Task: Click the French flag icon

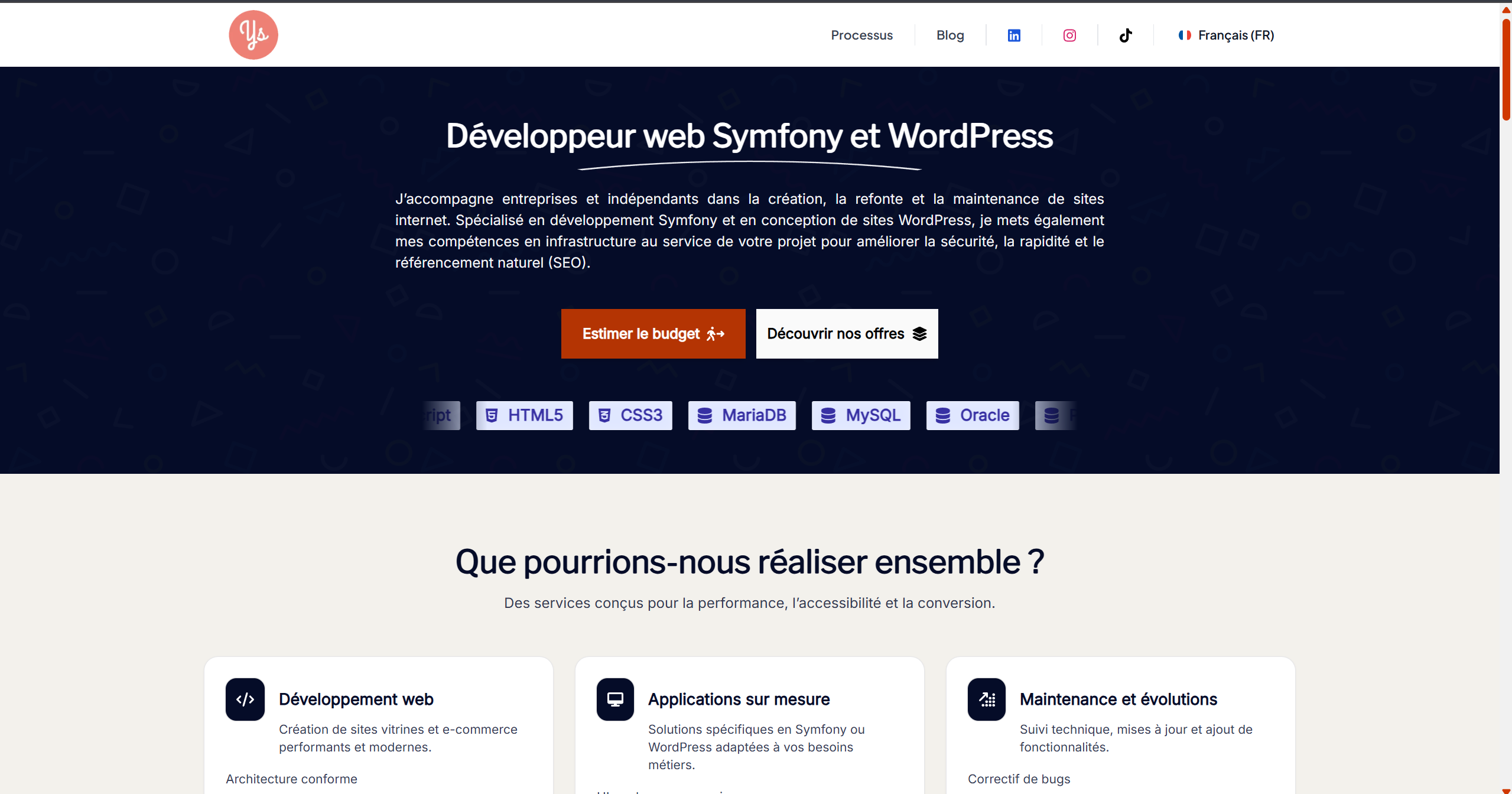Action: (1185, 35)
